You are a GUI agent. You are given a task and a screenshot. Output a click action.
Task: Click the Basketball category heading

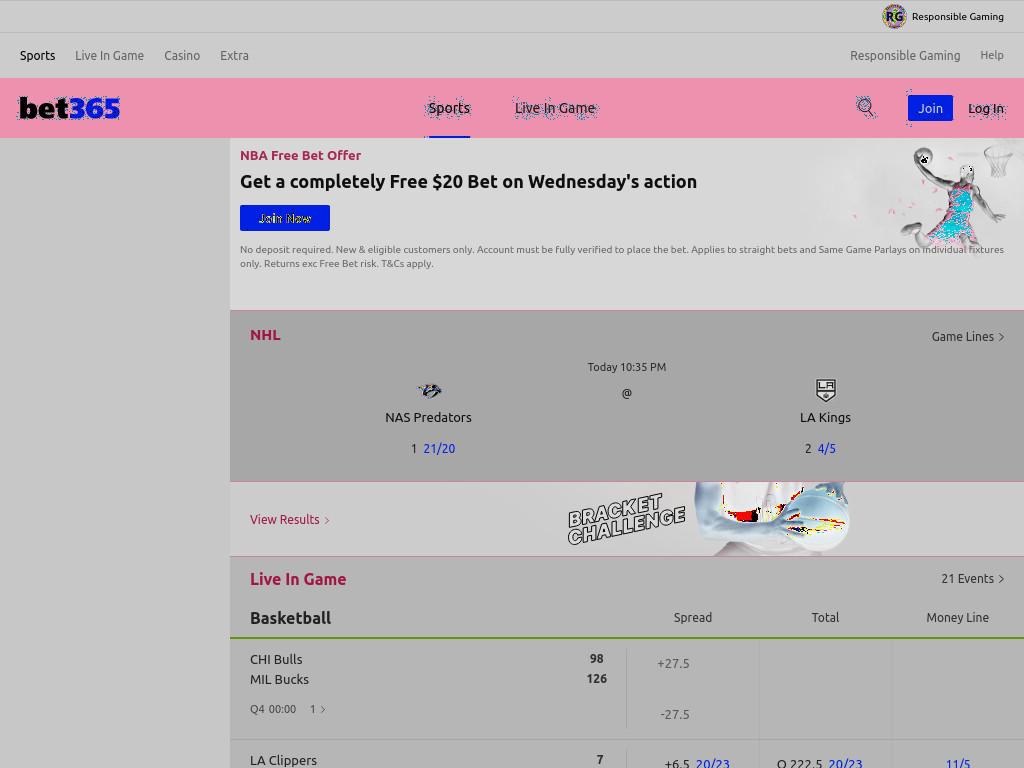[x=291, y=618]
